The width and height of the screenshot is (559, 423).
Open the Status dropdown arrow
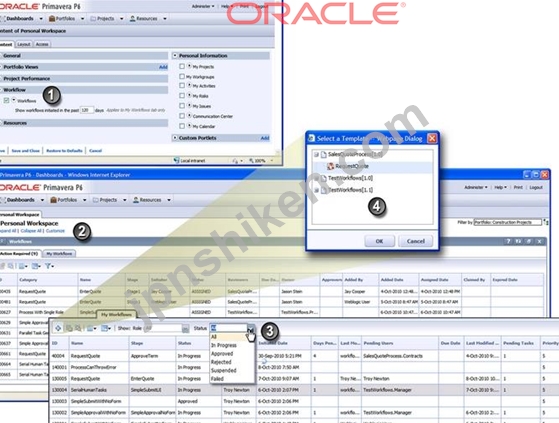251,328
